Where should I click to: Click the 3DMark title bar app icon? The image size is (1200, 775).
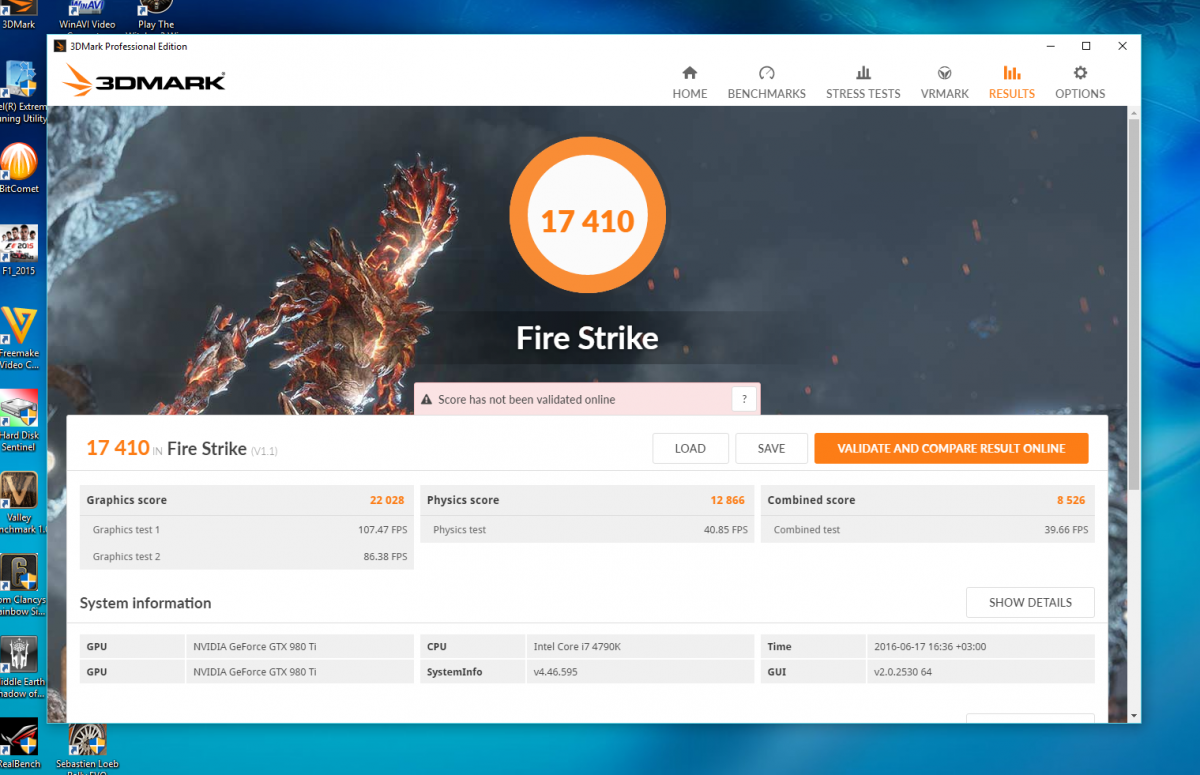[x=60, y=46]
